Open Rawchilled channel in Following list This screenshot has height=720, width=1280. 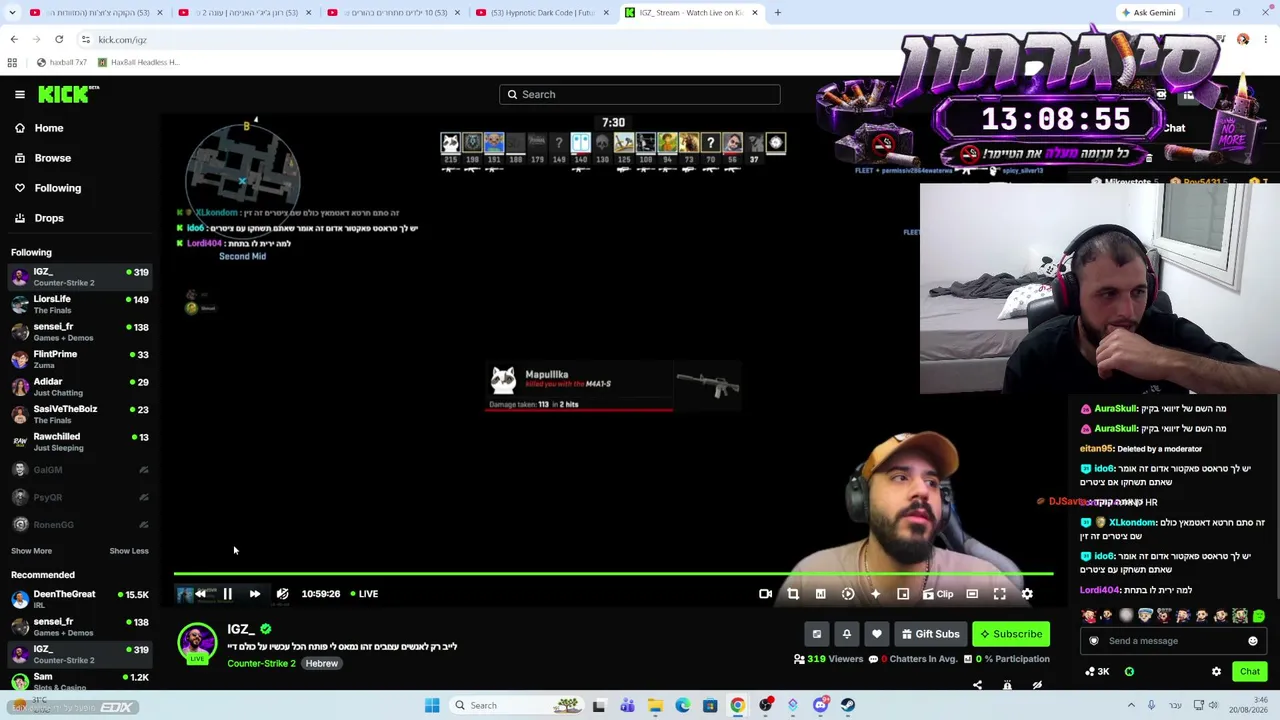click(80, 441)
